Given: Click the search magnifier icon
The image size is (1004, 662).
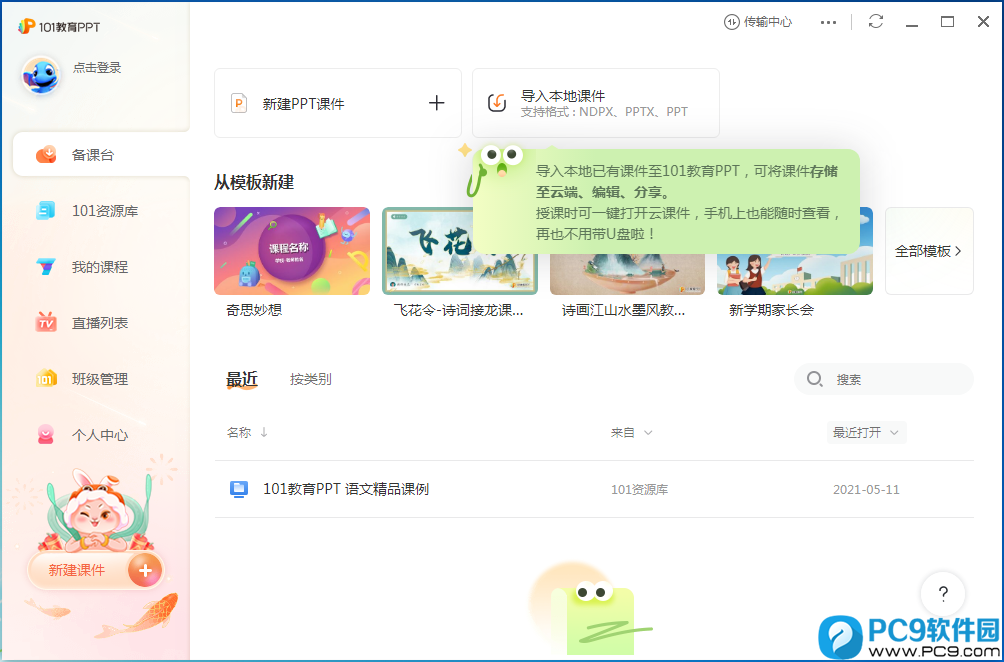Looking at the screenshot, I should [x=814, y=379].
